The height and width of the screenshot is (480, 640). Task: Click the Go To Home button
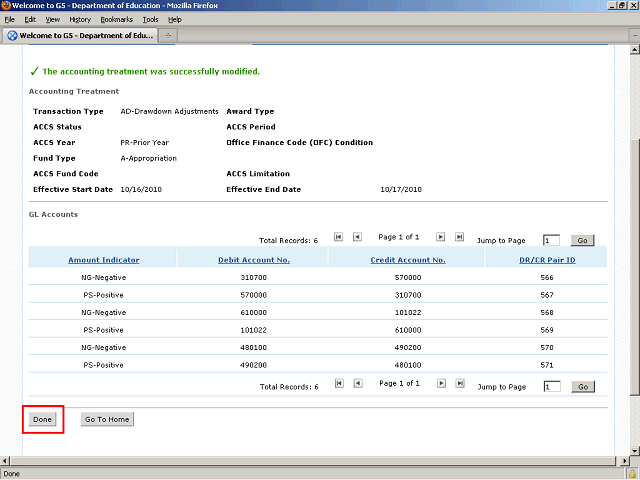(x=107, y=419)
